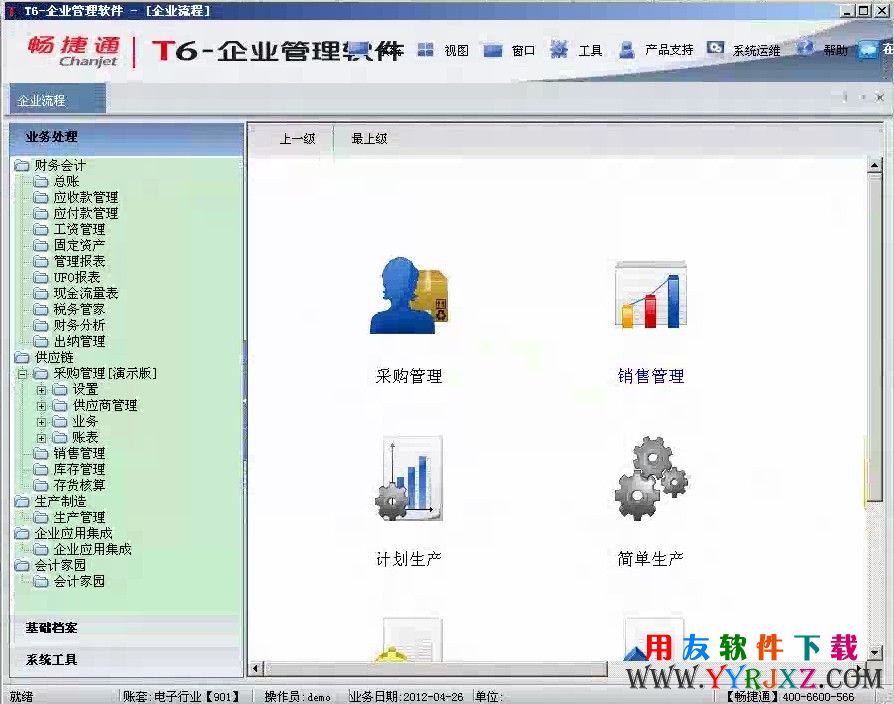894x704 pixels.
Task: Expand the 业务 tree node
Action: [41, 422]
